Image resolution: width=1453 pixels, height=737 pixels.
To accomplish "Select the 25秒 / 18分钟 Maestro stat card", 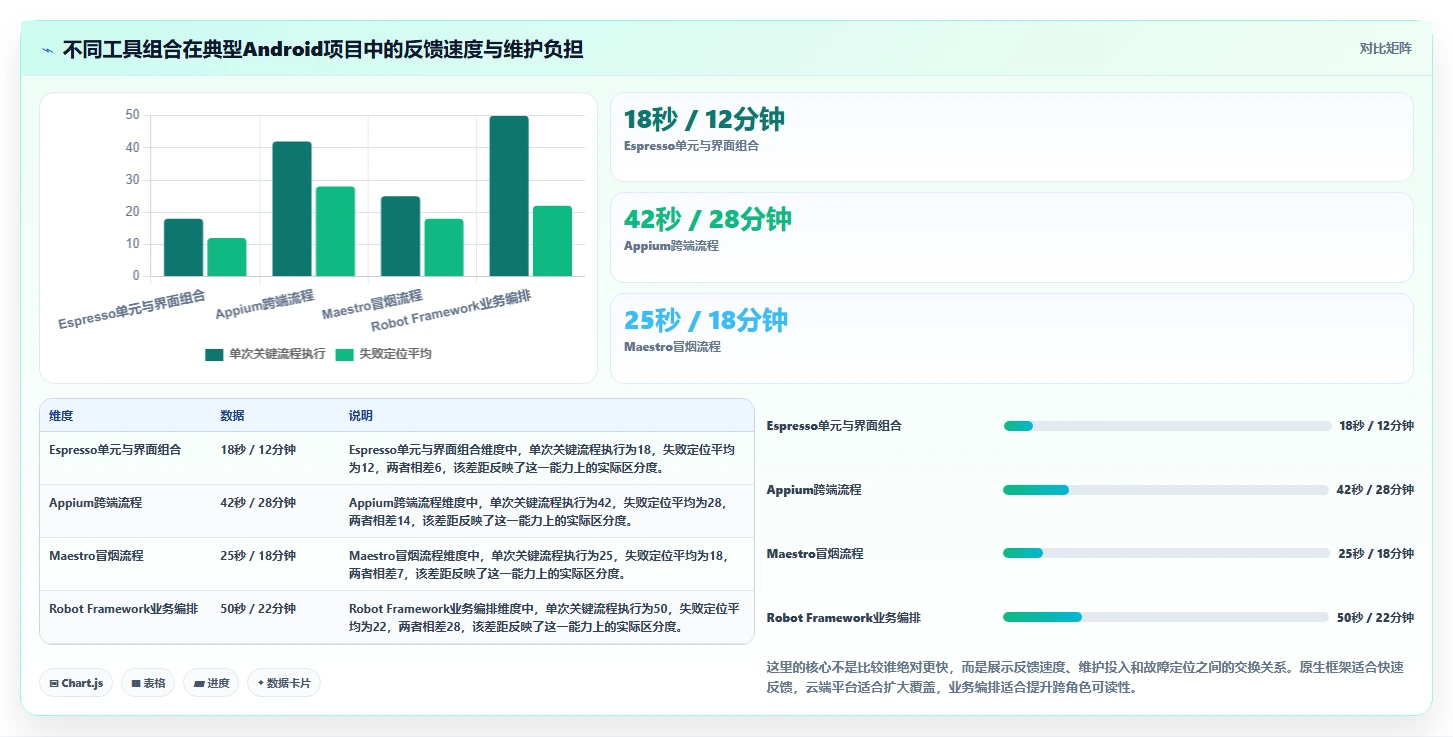I will point(1011,338).
